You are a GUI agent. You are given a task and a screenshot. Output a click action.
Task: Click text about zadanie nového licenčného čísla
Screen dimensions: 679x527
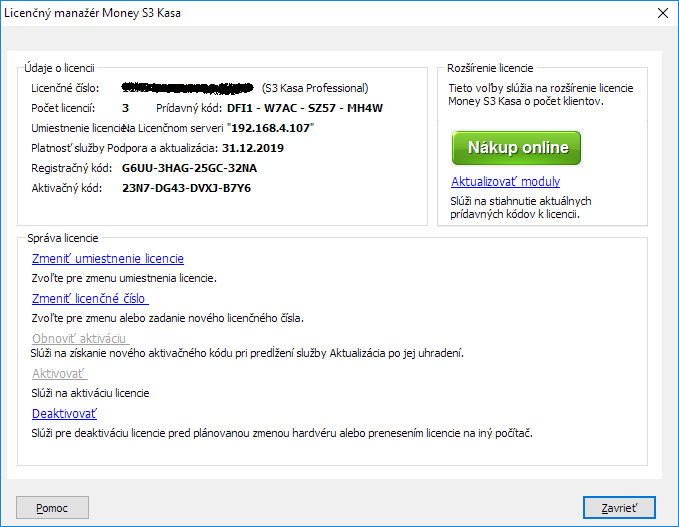168,318
